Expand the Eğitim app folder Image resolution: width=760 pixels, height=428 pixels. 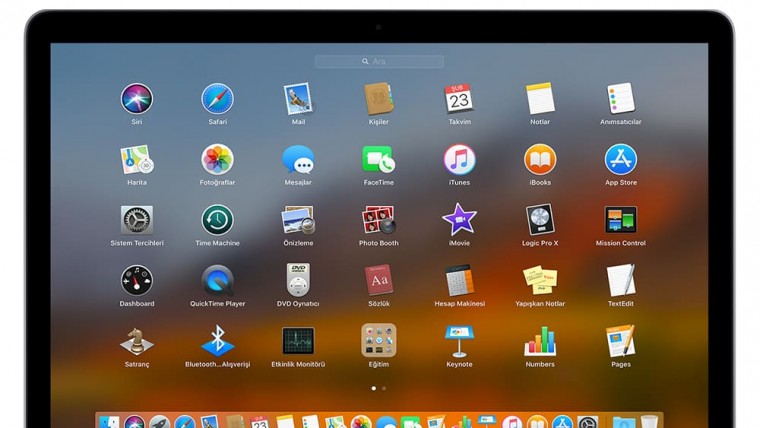click(x=379, y=341)
